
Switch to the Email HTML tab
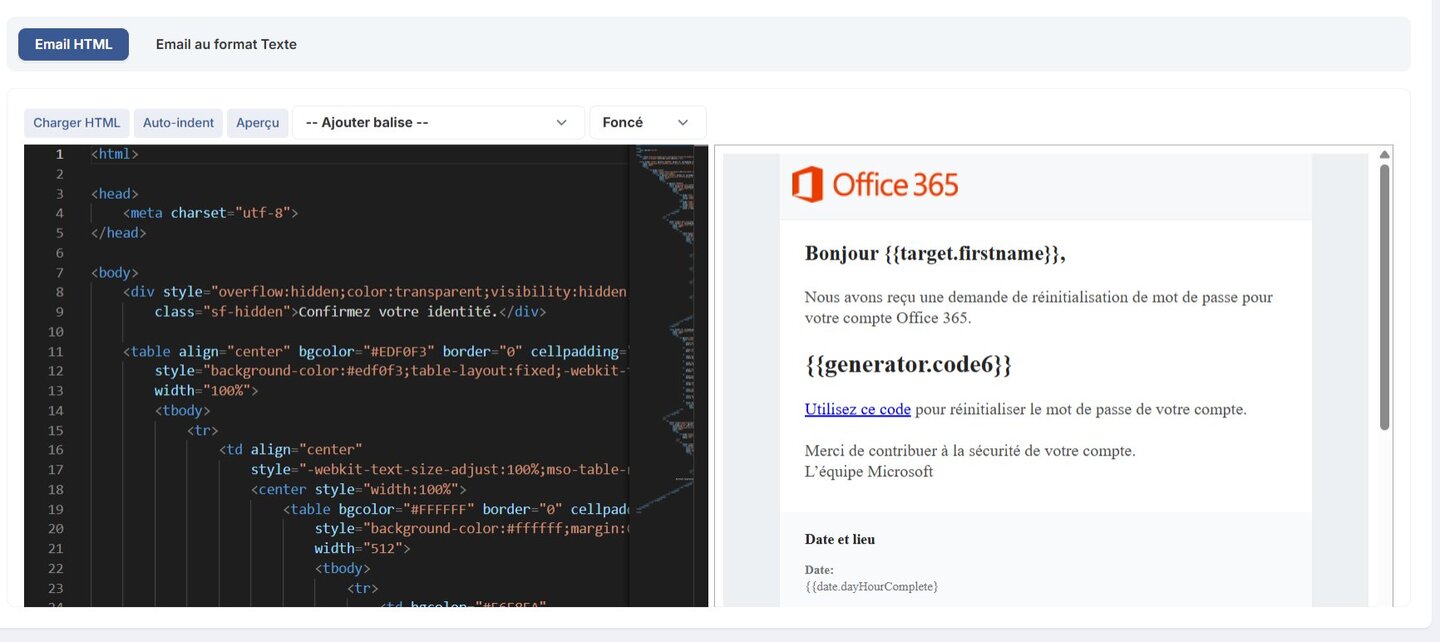coord(73,44)
